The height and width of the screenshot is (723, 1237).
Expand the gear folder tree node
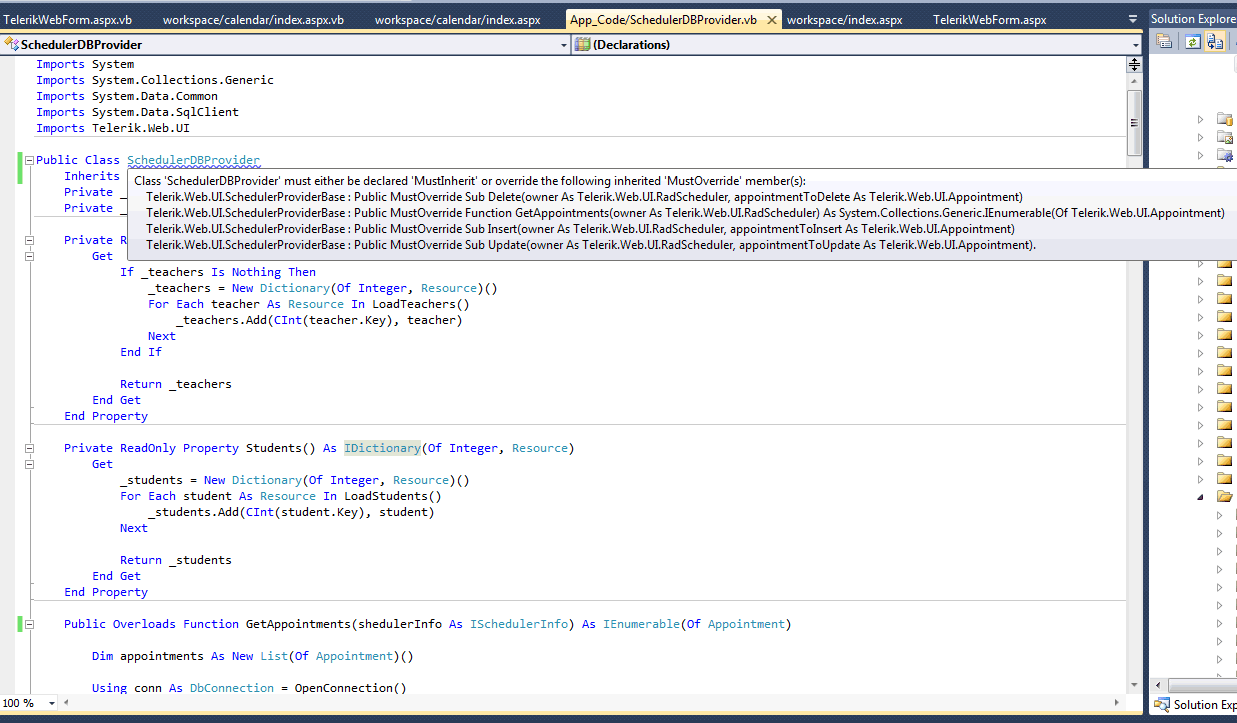(1201, 155)
